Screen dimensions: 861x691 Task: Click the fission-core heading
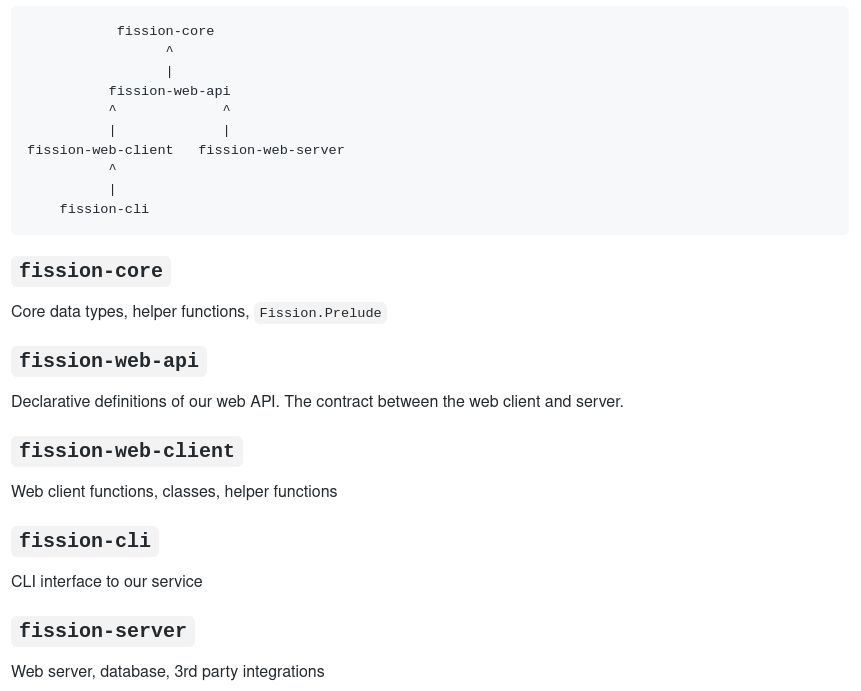pyautogui.click(x=91, y=271)
